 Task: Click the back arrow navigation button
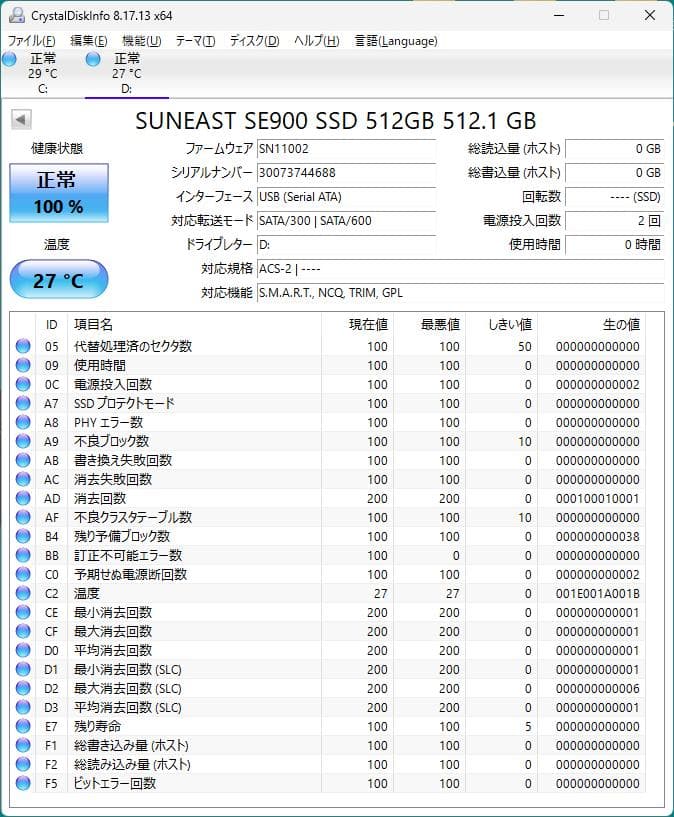pos(22,120)
